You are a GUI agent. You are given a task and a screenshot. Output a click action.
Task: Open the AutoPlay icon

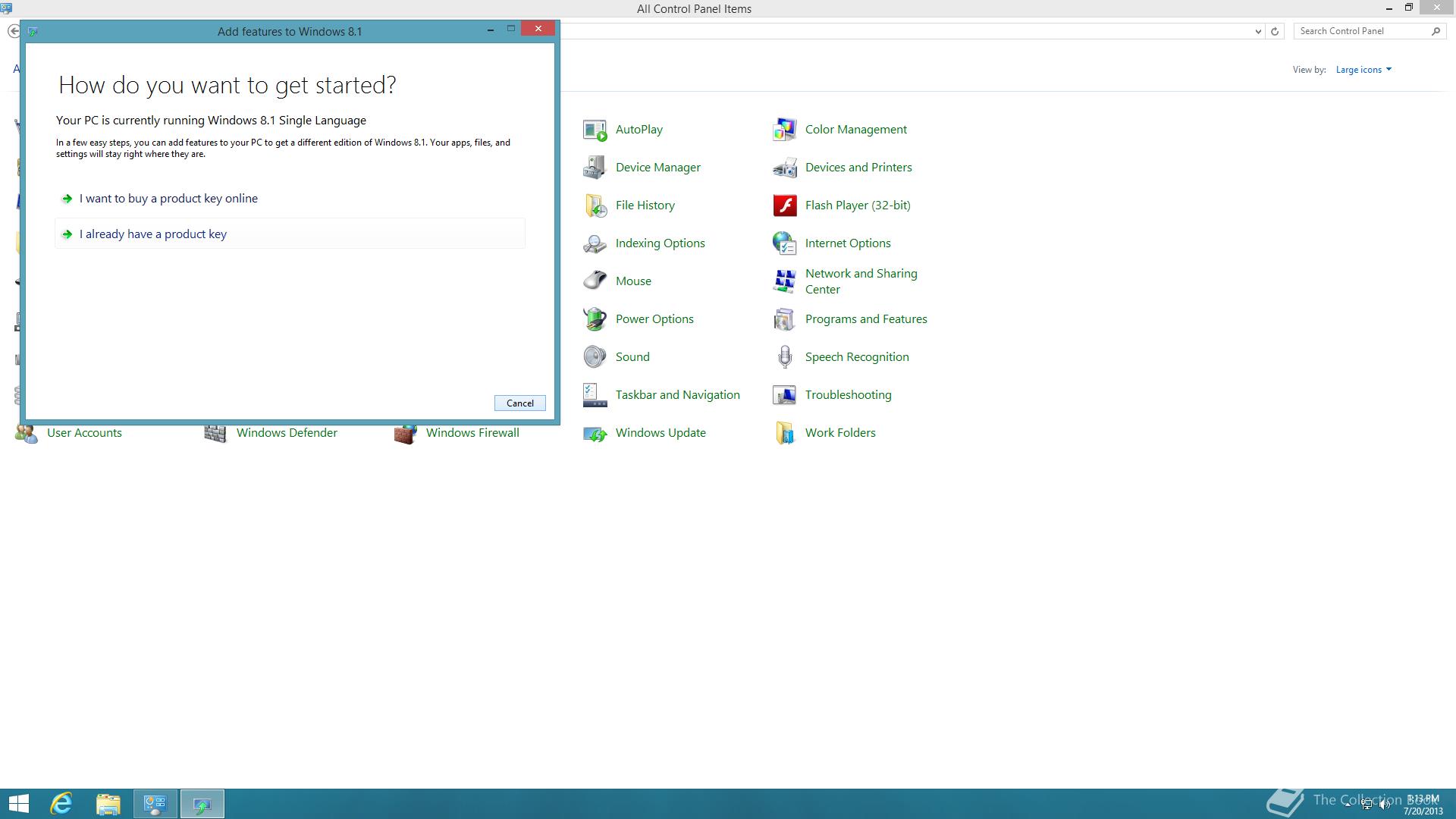(x=595, y=130)
